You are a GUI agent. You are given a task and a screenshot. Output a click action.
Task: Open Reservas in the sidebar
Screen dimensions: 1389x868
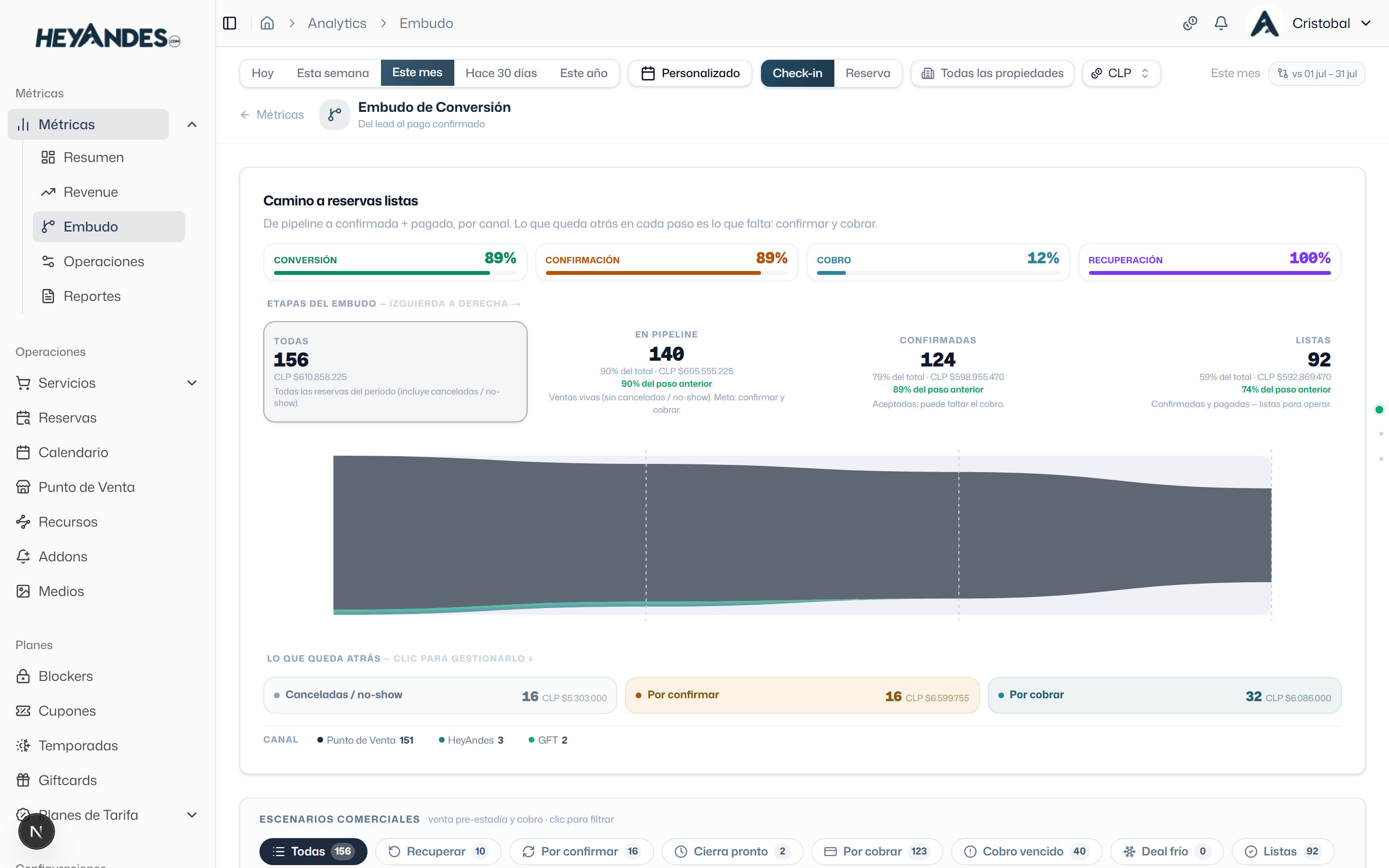(108, 417)
